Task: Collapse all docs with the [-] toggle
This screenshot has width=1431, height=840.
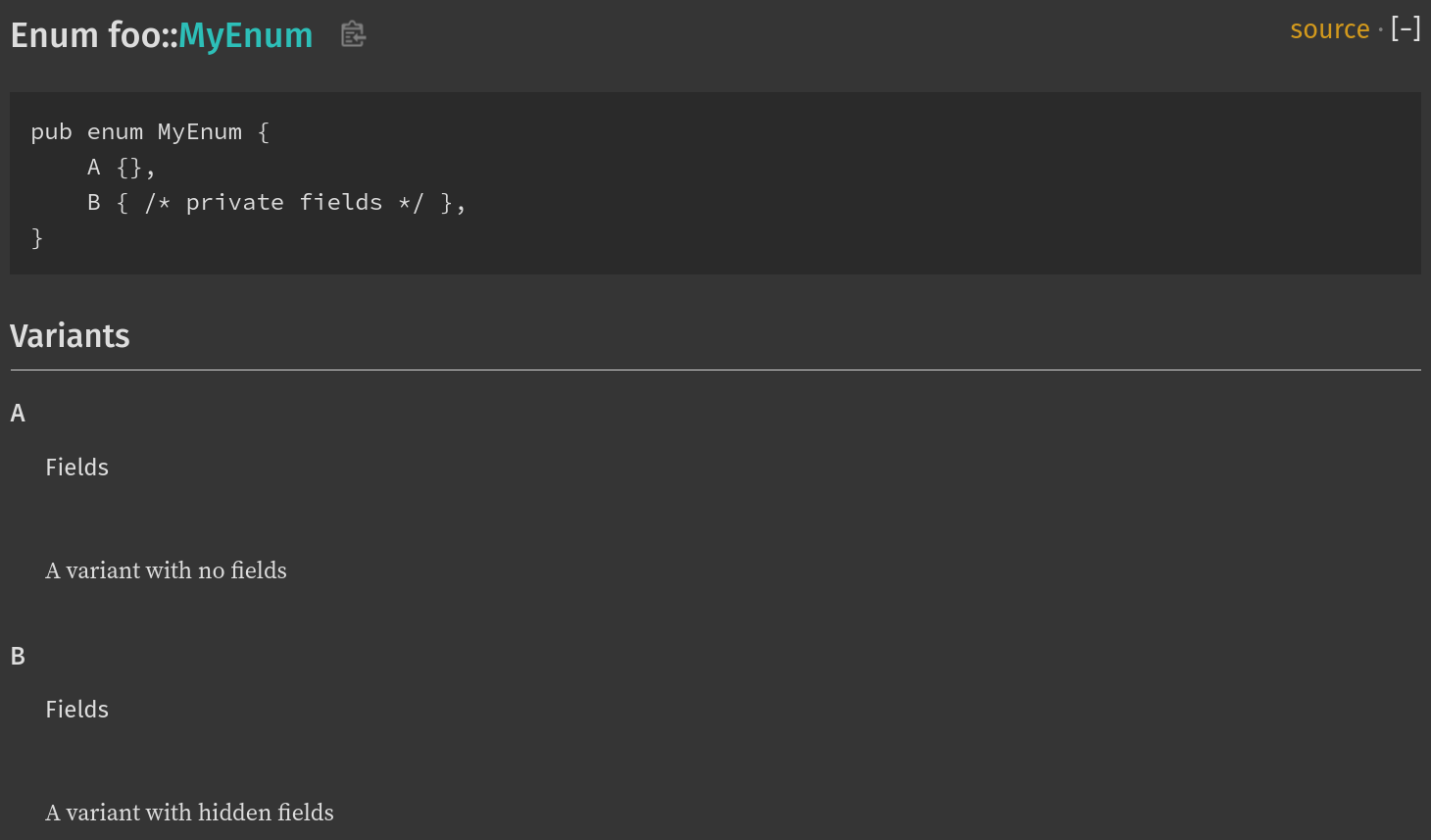Action: (1406, 28)
